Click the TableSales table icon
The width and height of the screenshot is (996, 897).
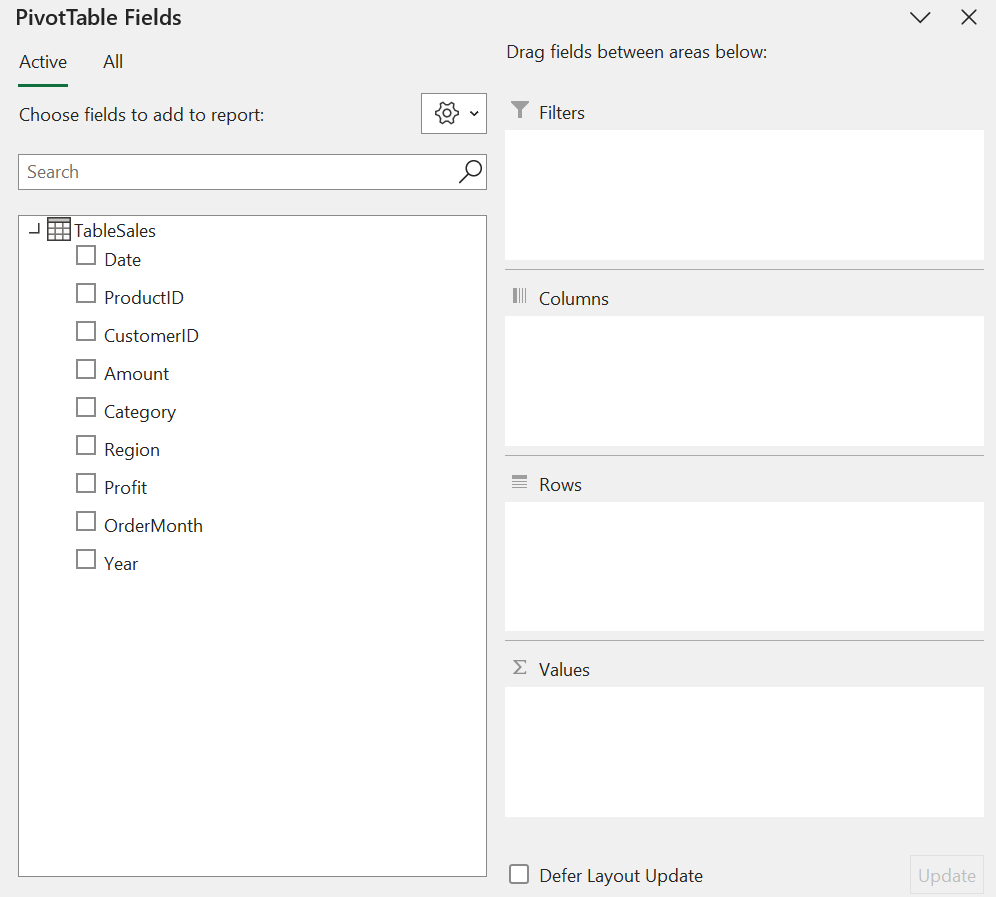pos(59,230)
